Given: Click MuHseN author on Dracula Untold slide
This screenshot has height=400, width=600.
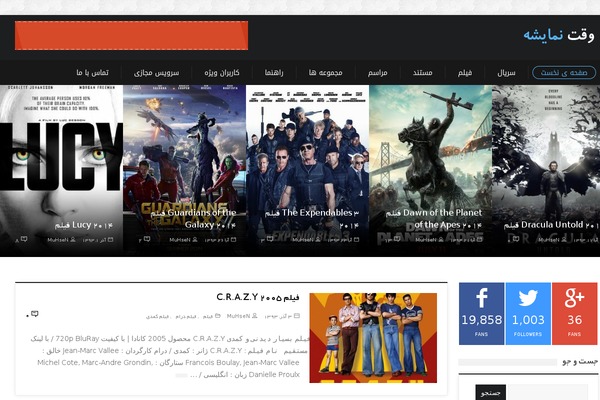Looking at the screenshot, I should (549, 240).
